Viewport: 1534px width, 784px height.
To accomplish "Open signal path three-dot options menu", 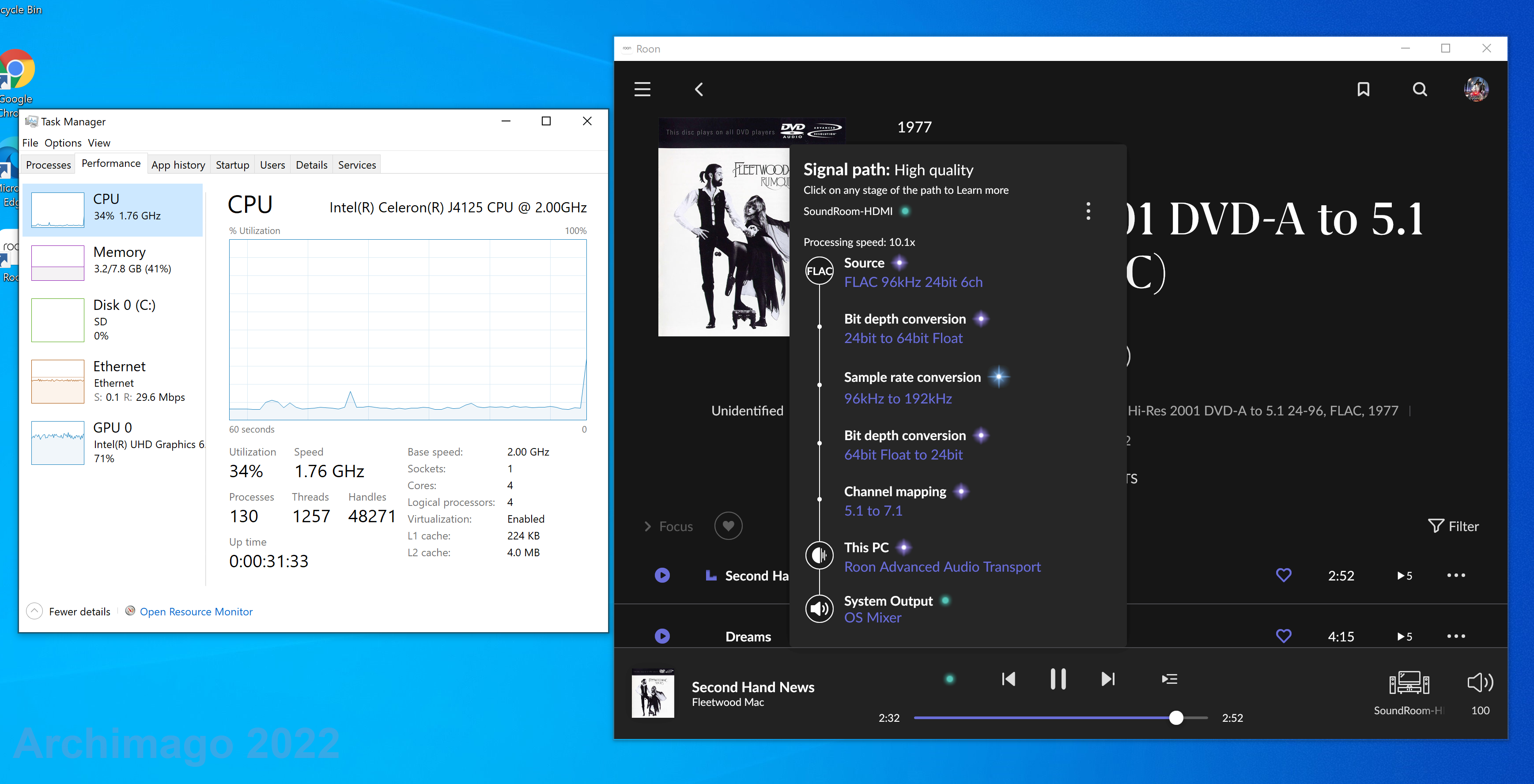I will point(1088,211).
